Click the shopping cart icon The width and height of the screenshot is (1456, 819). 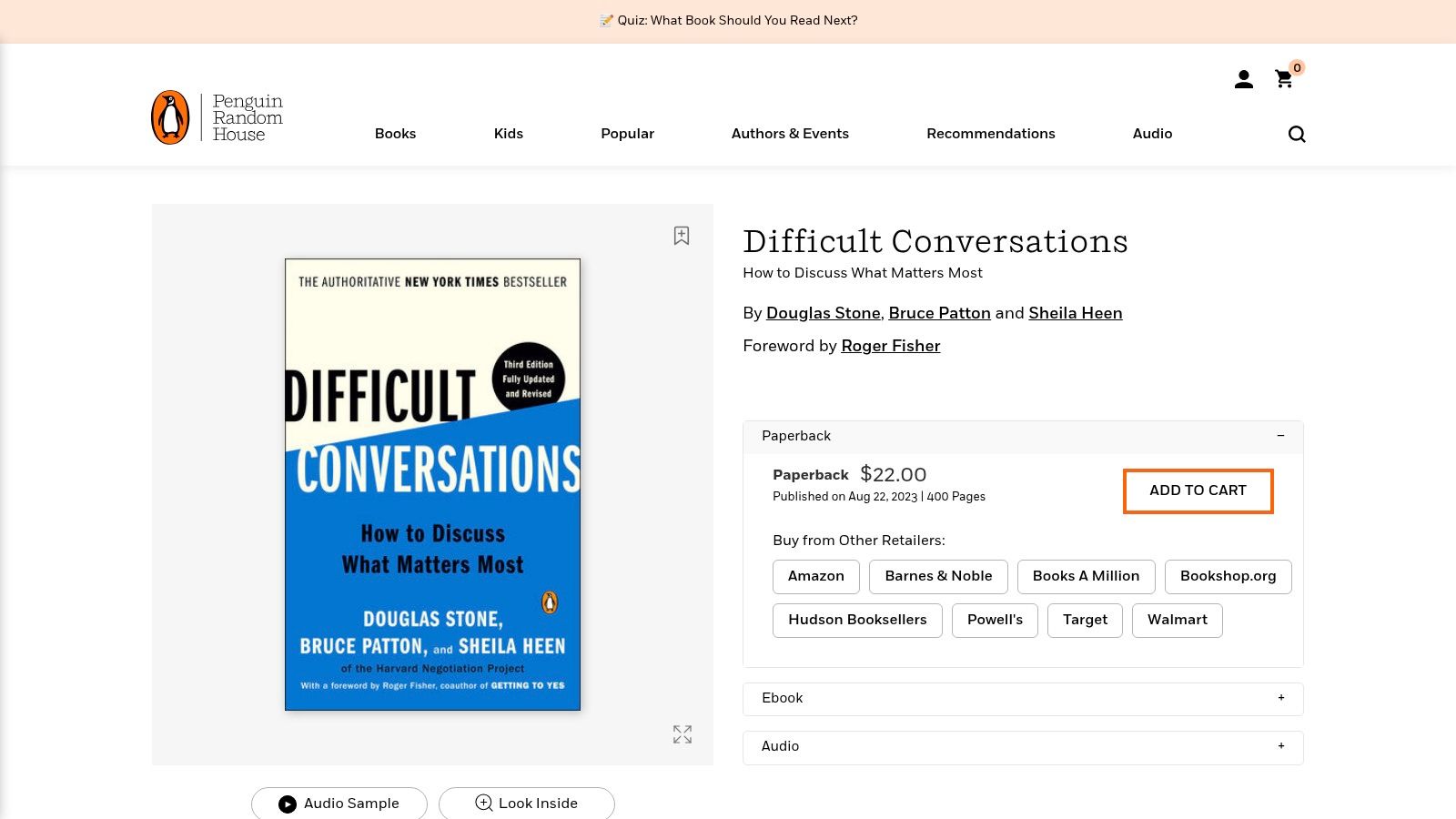point(1283,80)
